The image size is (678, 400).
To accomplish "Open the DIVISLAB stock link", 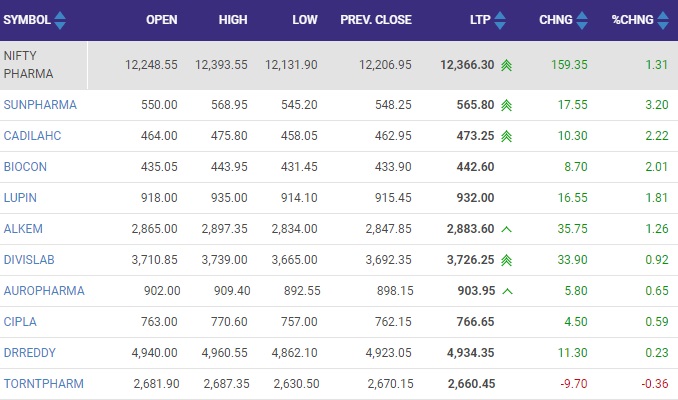I will (29, 260).
